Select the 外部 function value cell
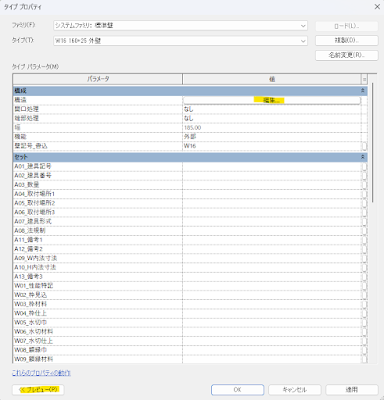Viewport: 384px width, 400px height. [272, 137]
